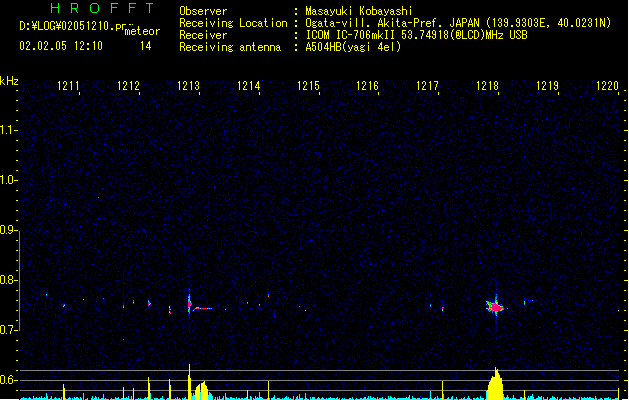Viewport: 629px width, 400px height.
Task: Click the 1212 time axis marker
Action: [x=128, y=86]
